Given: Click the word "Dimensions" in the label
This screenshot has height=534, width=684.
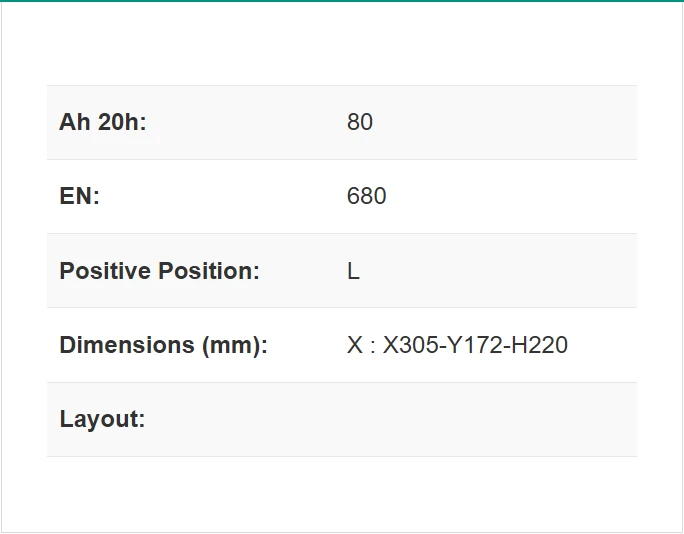Looking at the screenshot, I should 127,345.
